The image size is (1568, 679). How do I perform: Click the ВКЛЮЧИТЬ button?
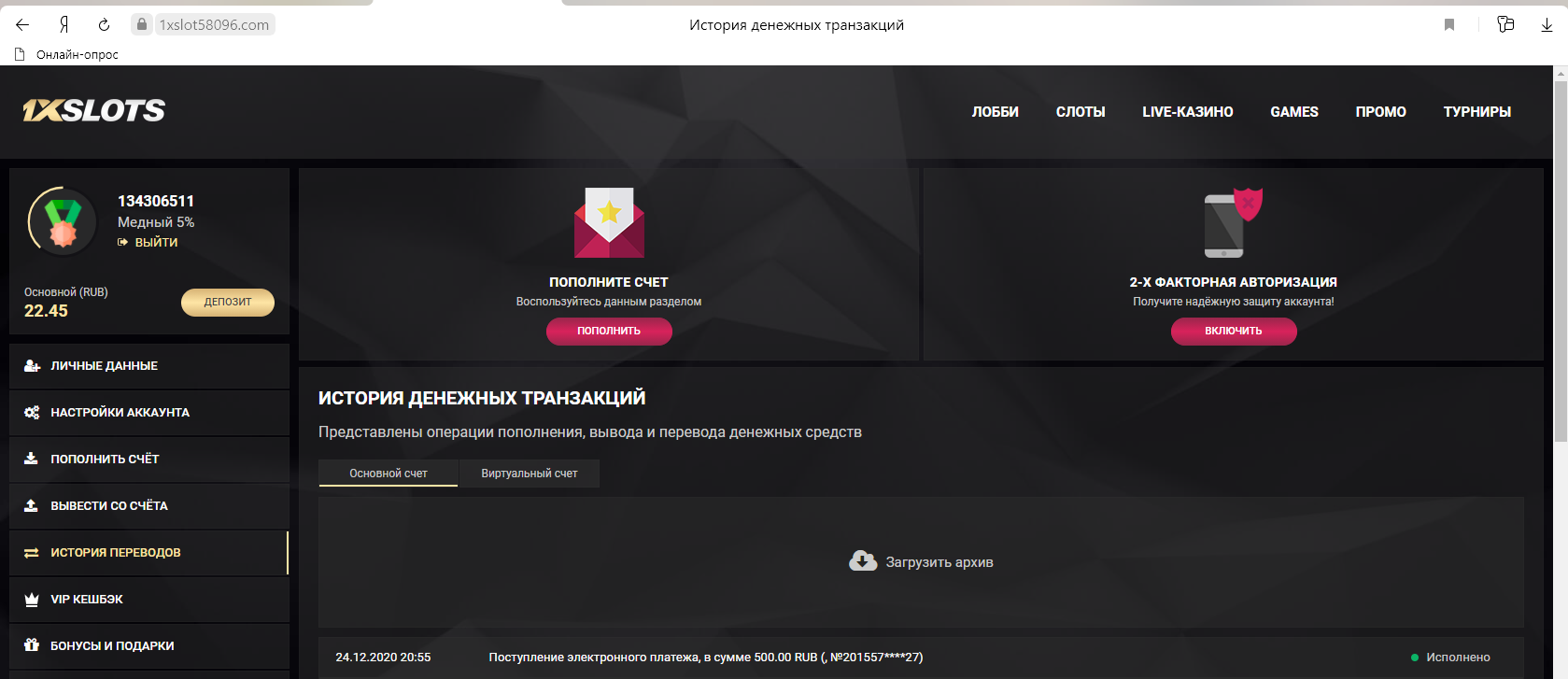click(x=1234, y=331)
